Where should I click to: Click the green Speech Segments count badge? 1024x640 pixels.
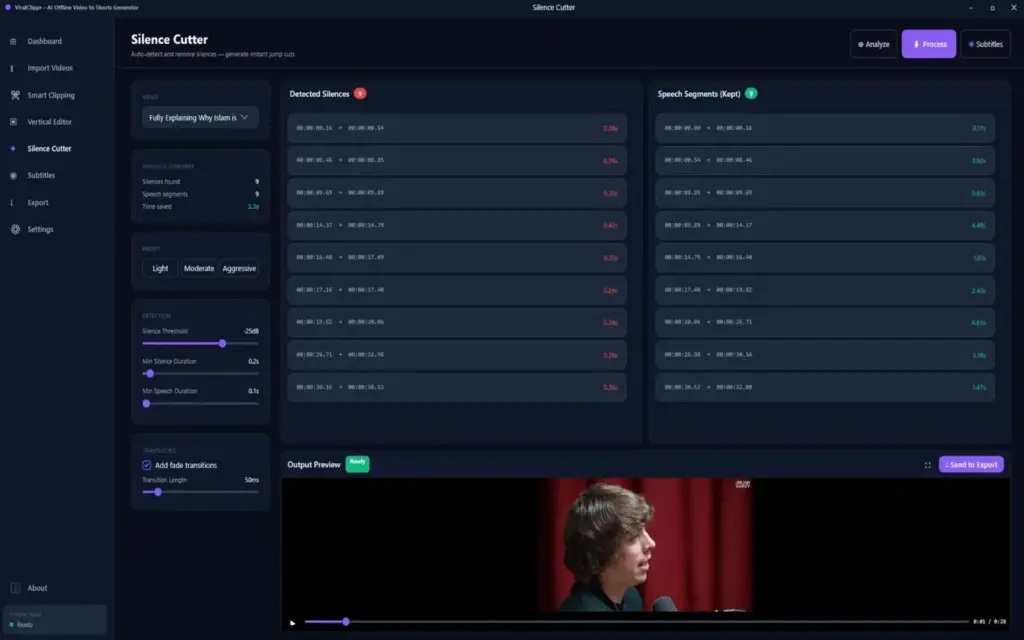(751, 93)
